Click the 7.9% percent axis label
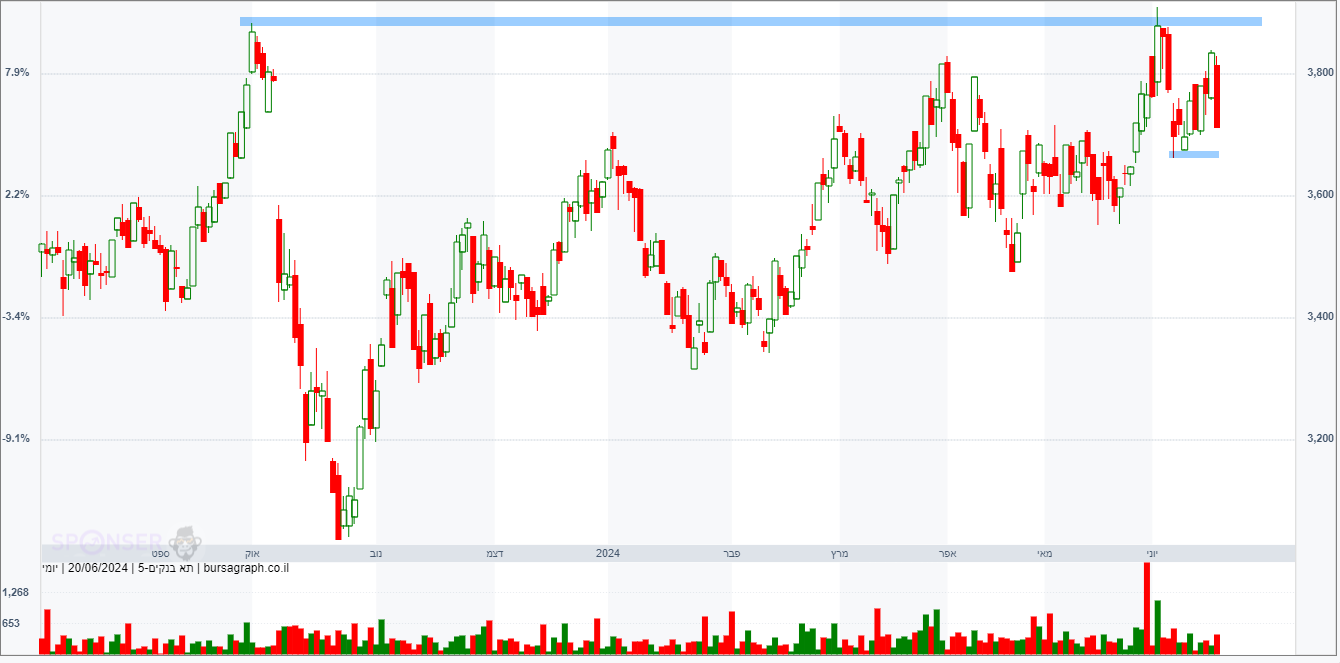 [17, 73]
